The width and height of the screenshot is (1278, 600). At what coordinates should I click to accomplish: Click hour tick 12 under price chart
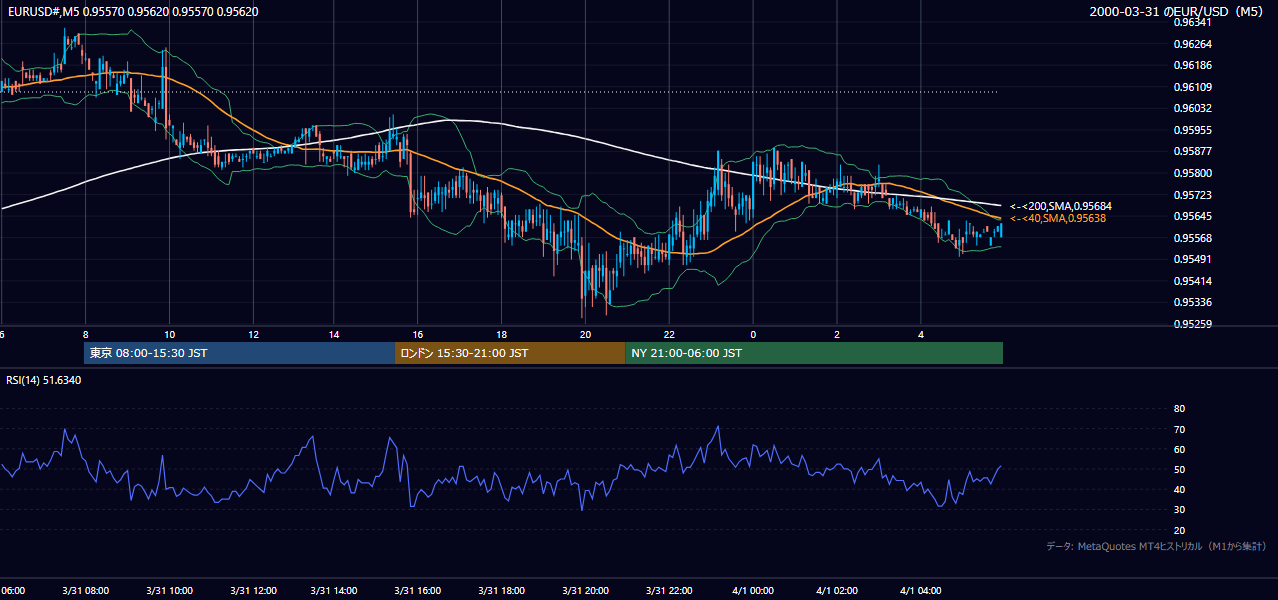point(253,335)
